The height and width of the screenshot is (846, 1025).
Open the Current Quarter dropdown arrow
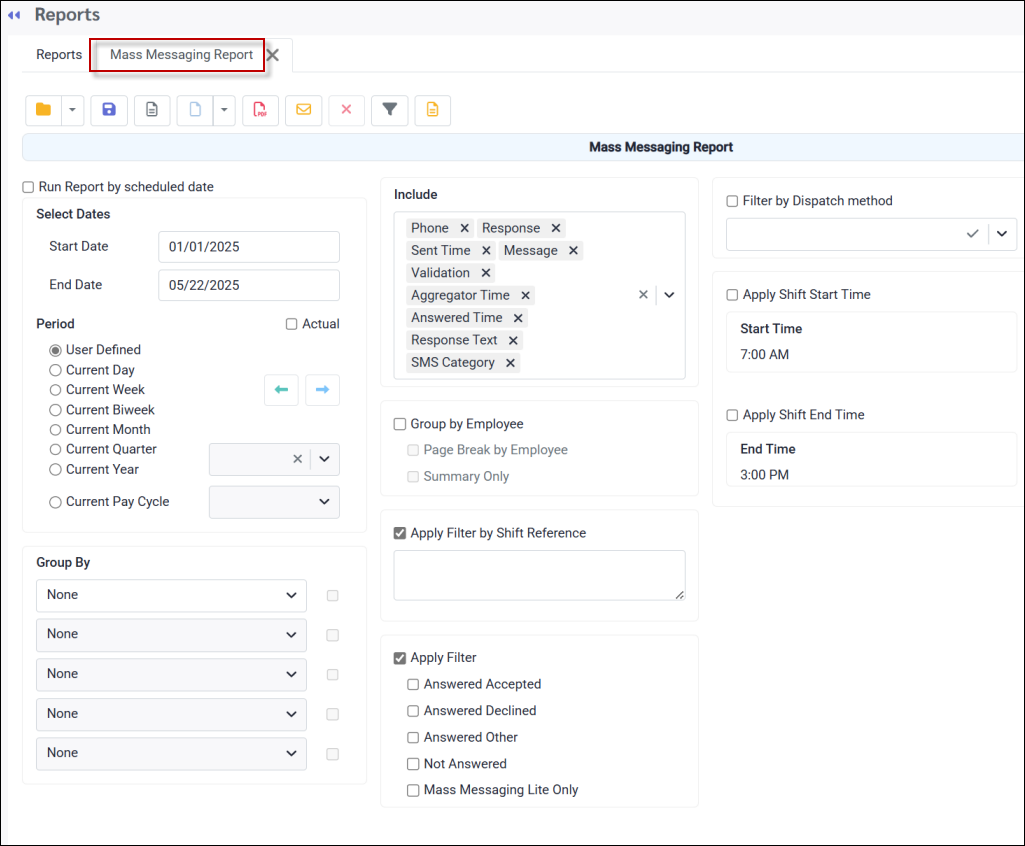(324, 459)
